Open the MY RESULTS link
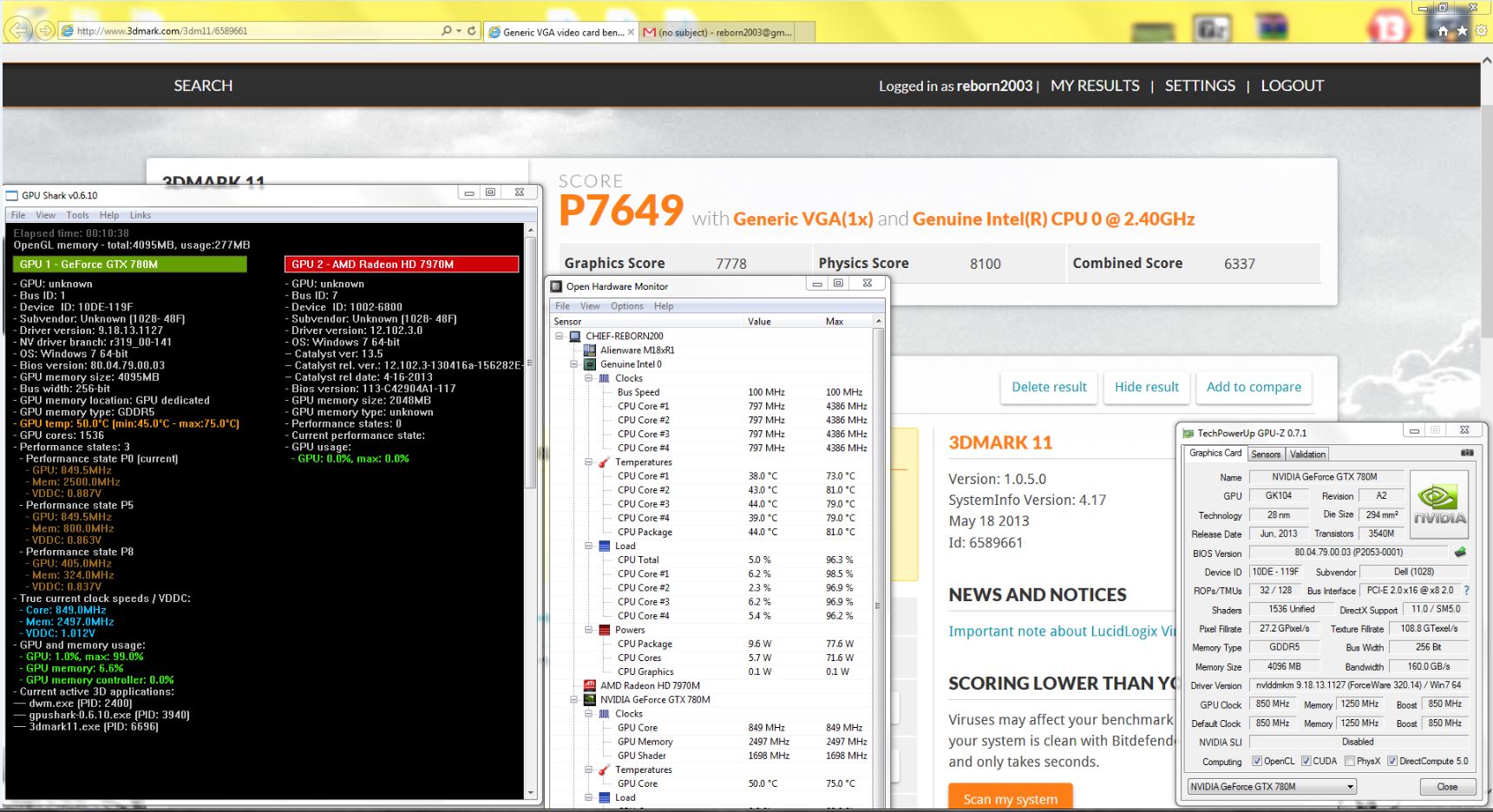 pos(1095,86)
